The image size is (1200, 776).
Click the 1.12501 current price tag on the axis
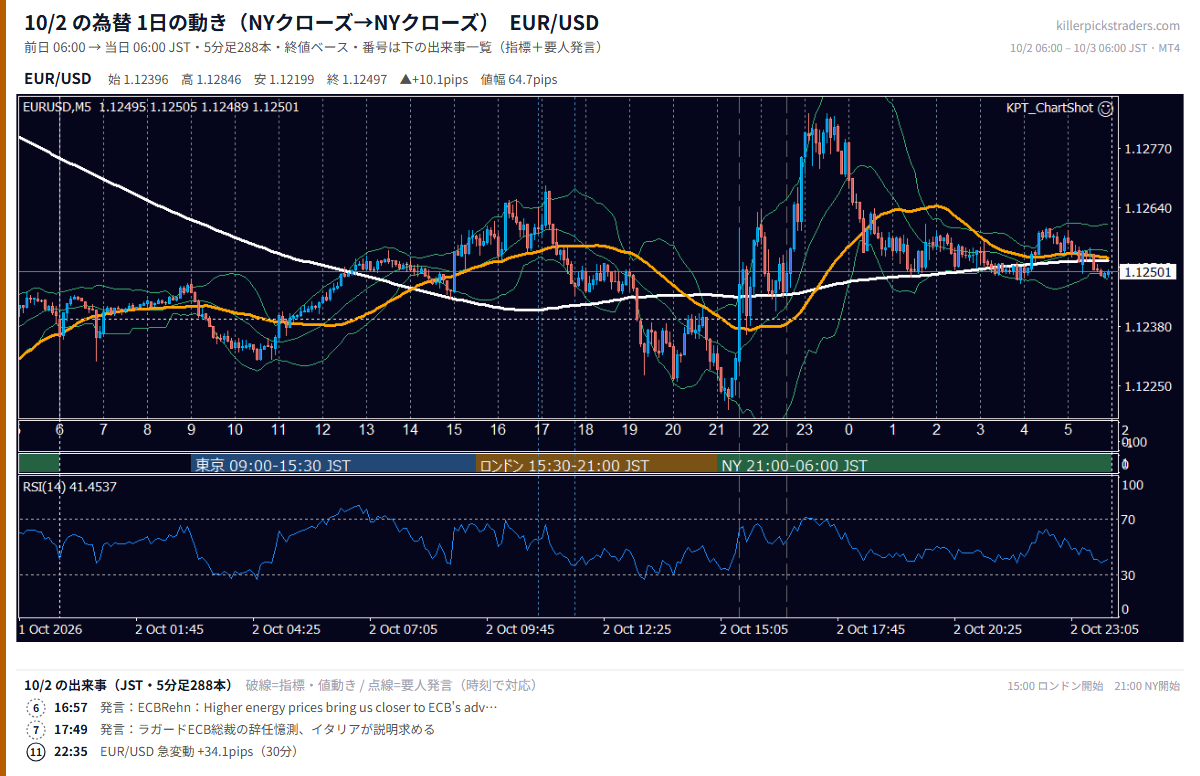pos(1147,272)
